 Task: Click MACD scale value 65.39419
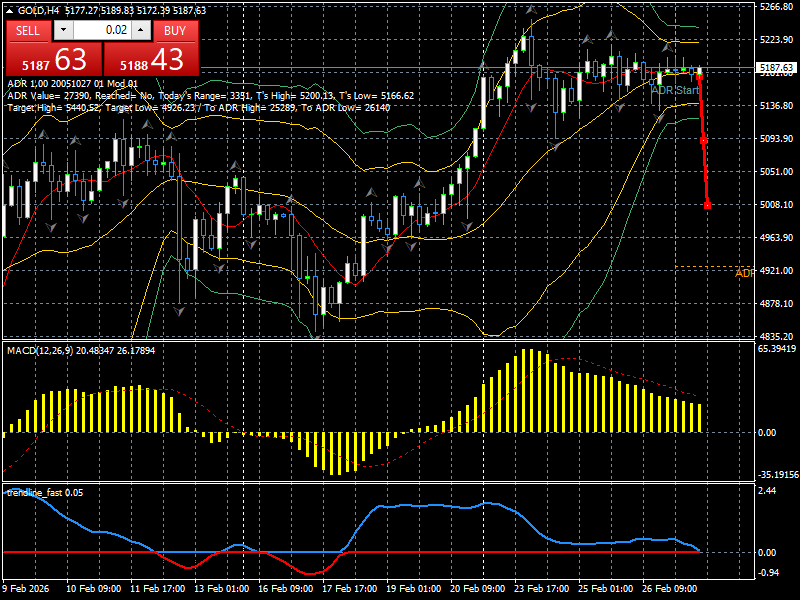click(x=777, y=349)
